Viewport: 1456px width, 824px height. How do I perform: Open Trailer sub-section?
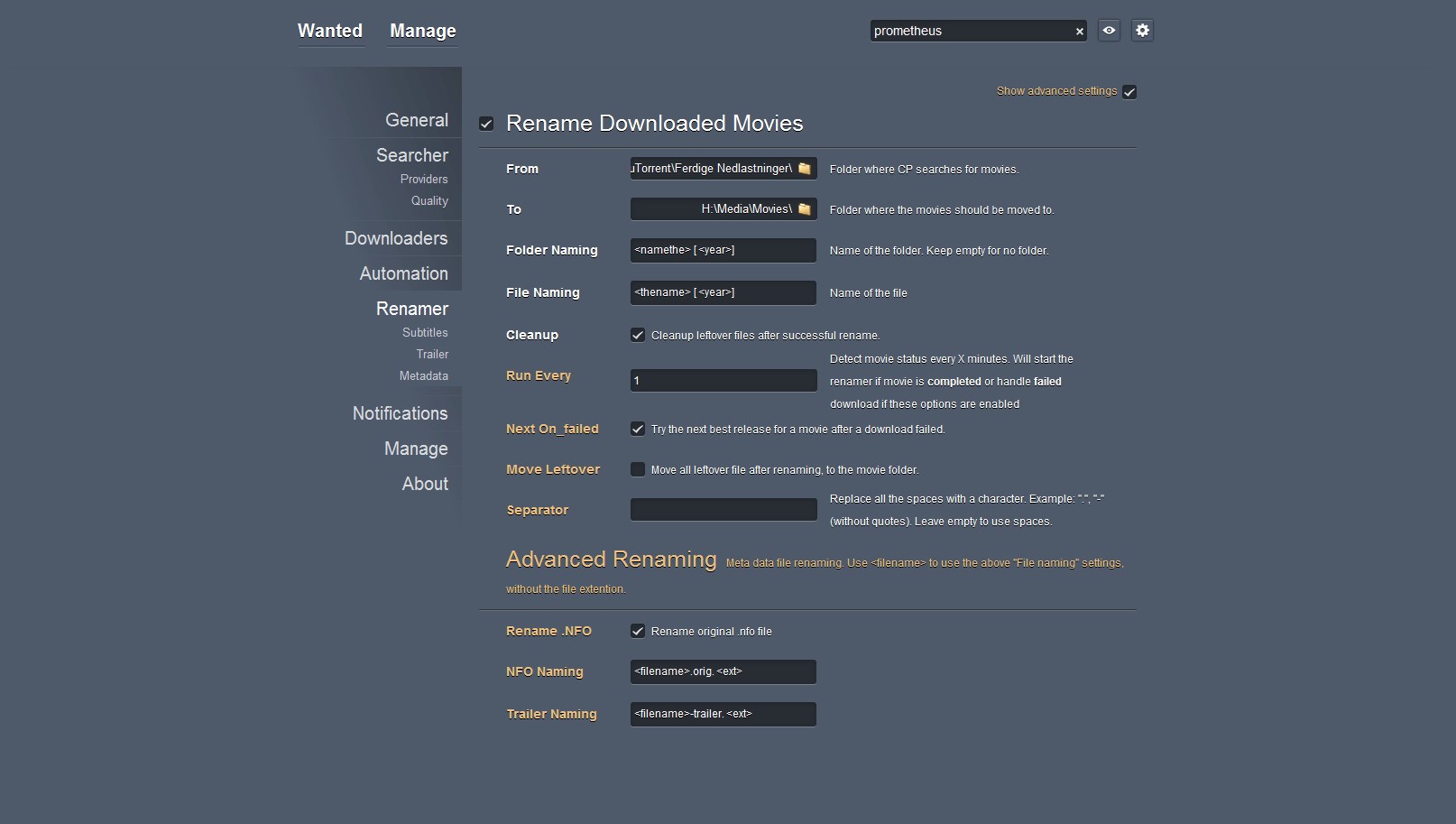432,354
